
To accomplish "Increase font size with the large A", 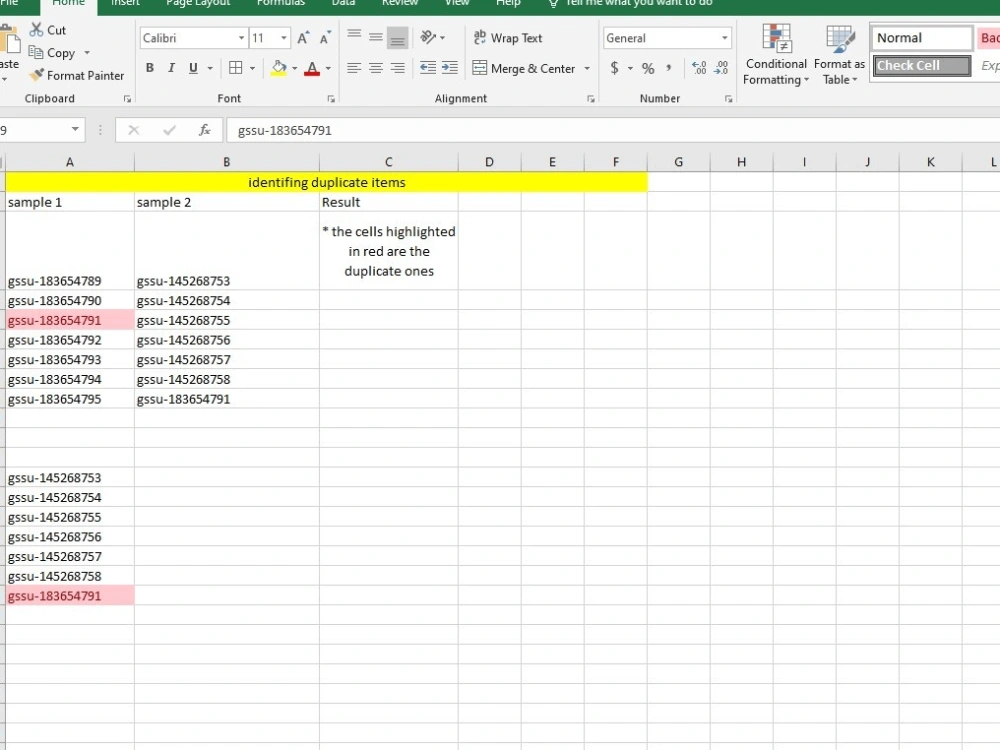I will click(x=303, y=38).
